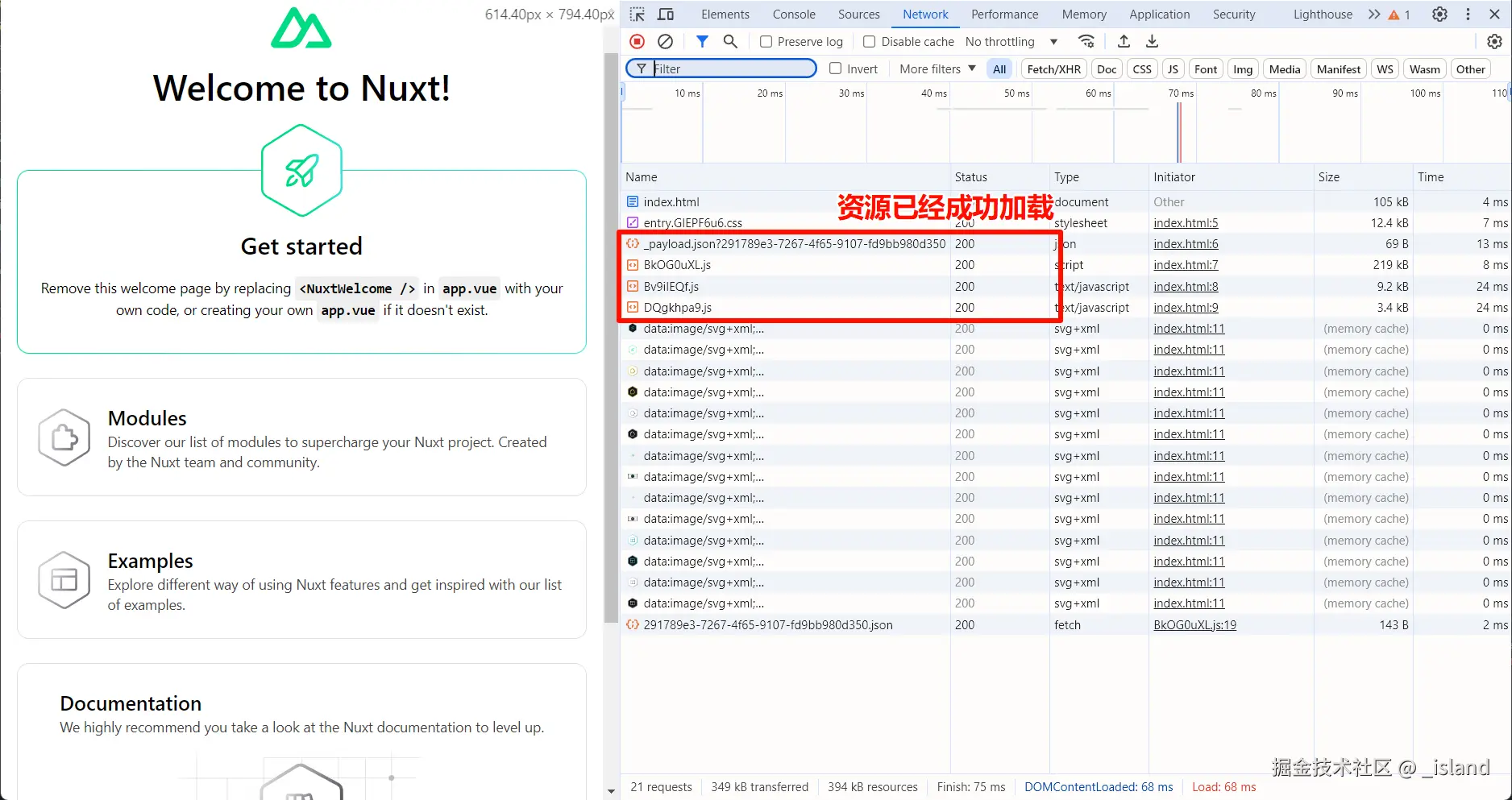Switch to the Elements tab
The width and height of the screenshot is (1512, 800).
click(x=725, y=15)
